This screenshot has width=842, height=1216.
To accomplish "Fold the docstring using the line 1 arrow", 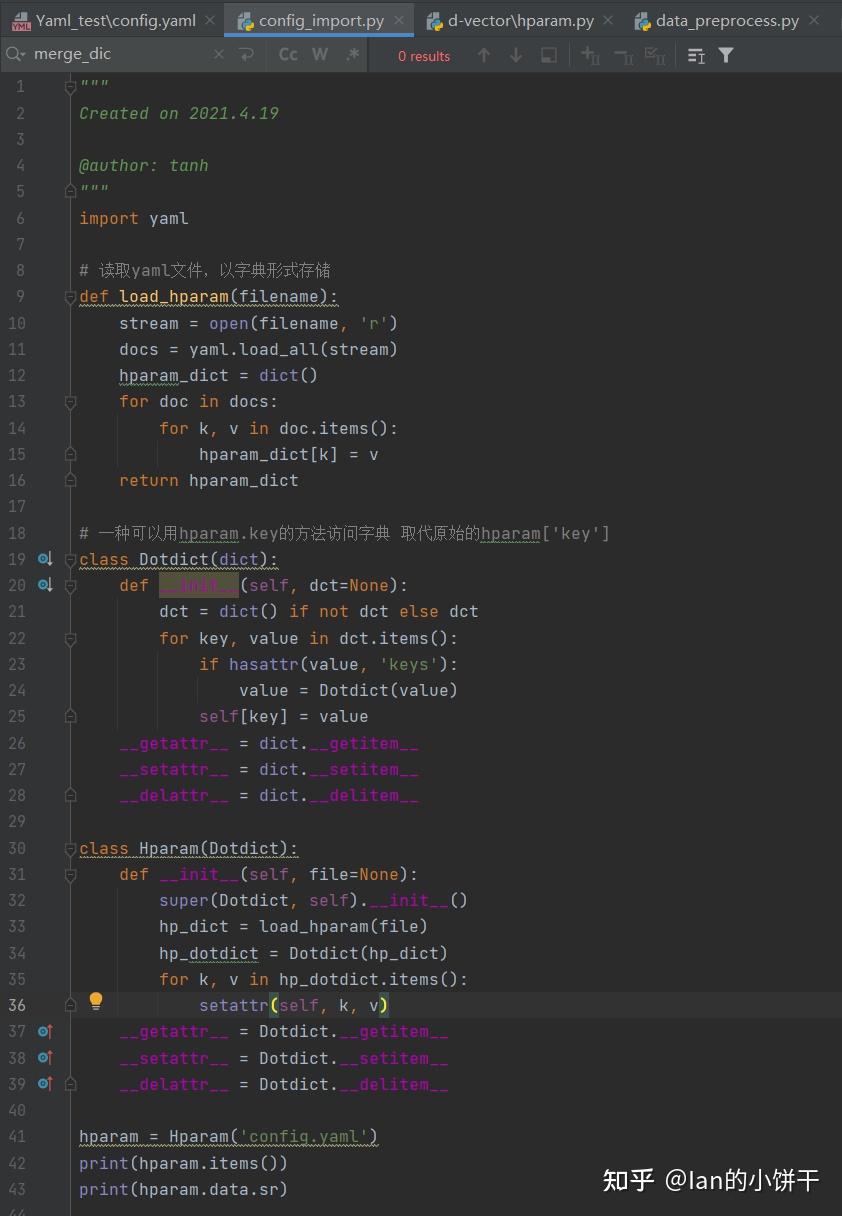I will [x=68, y=86].
